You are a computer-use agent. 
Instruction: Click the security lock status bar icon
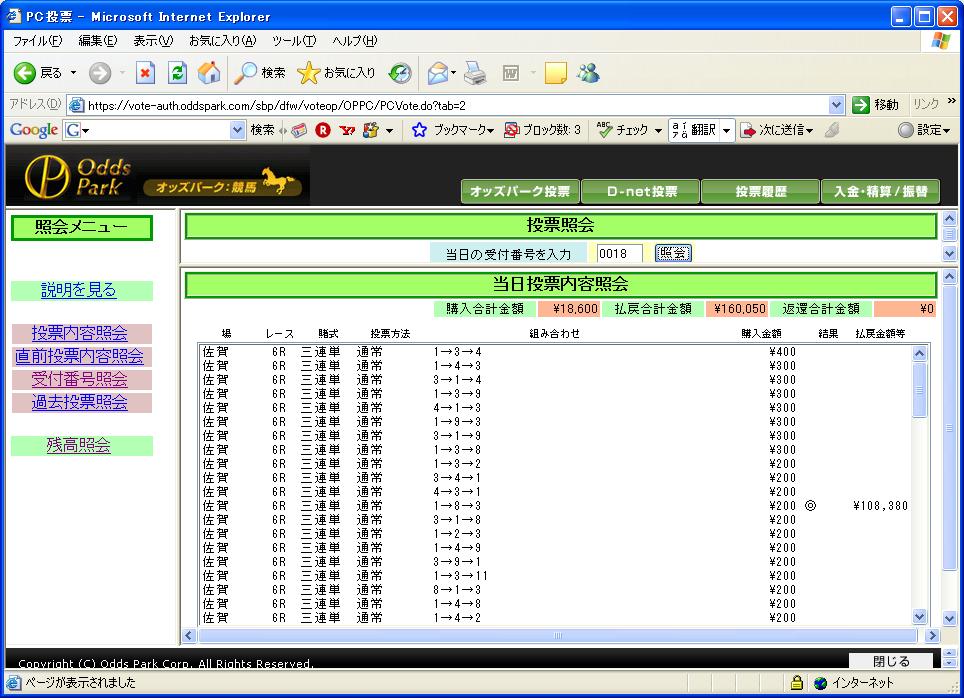(797, 683)
